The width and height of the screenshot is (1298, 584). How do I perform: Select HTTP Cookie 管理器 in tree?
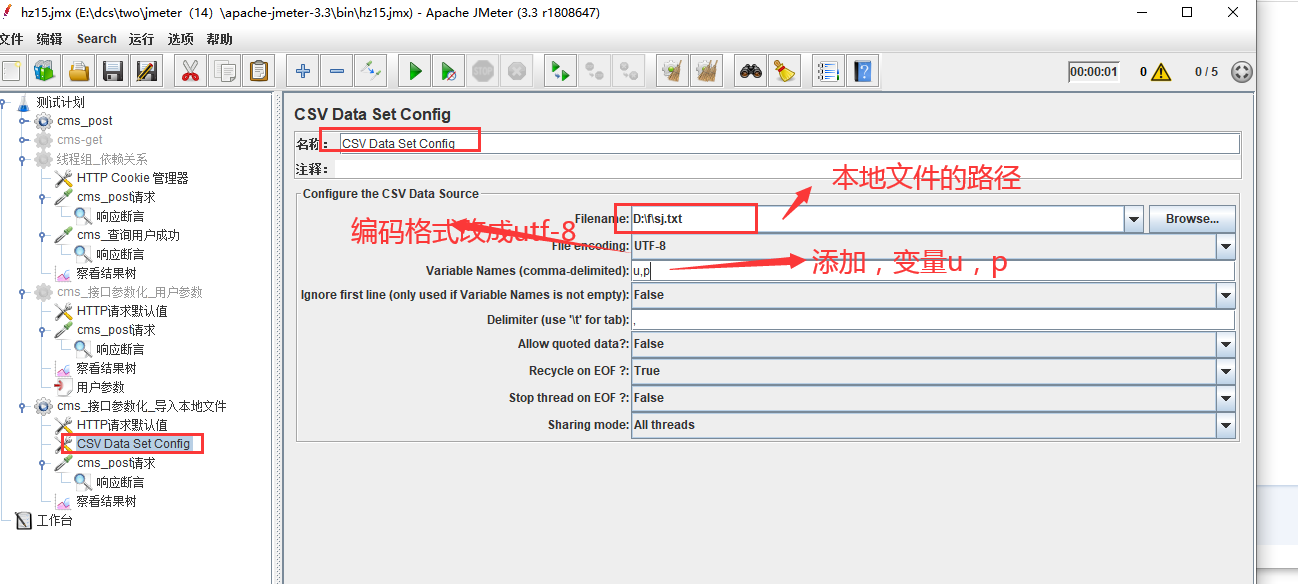(x=132, y=178)
